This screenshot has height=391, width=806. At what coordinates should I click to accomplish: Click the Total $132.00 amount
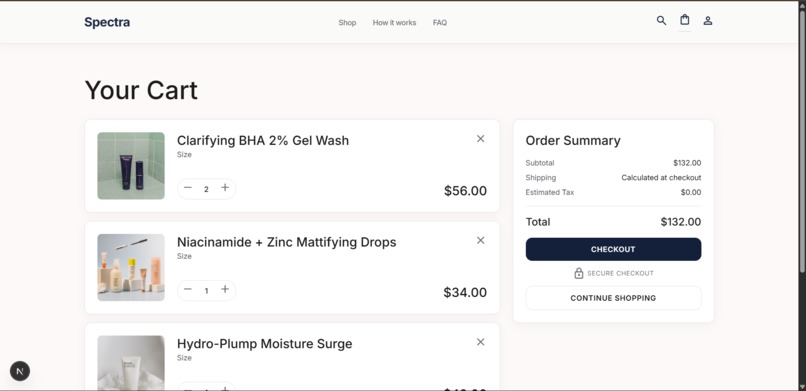tap(681, 222)
